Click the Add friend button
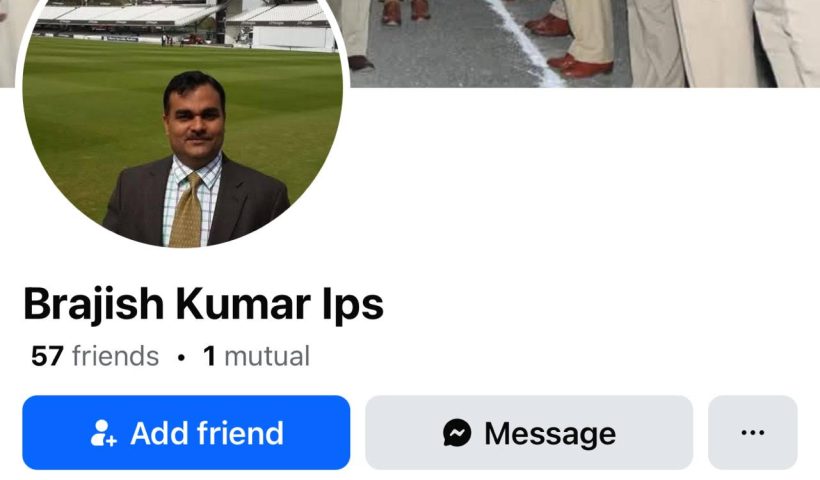 (x=186, y=432)
